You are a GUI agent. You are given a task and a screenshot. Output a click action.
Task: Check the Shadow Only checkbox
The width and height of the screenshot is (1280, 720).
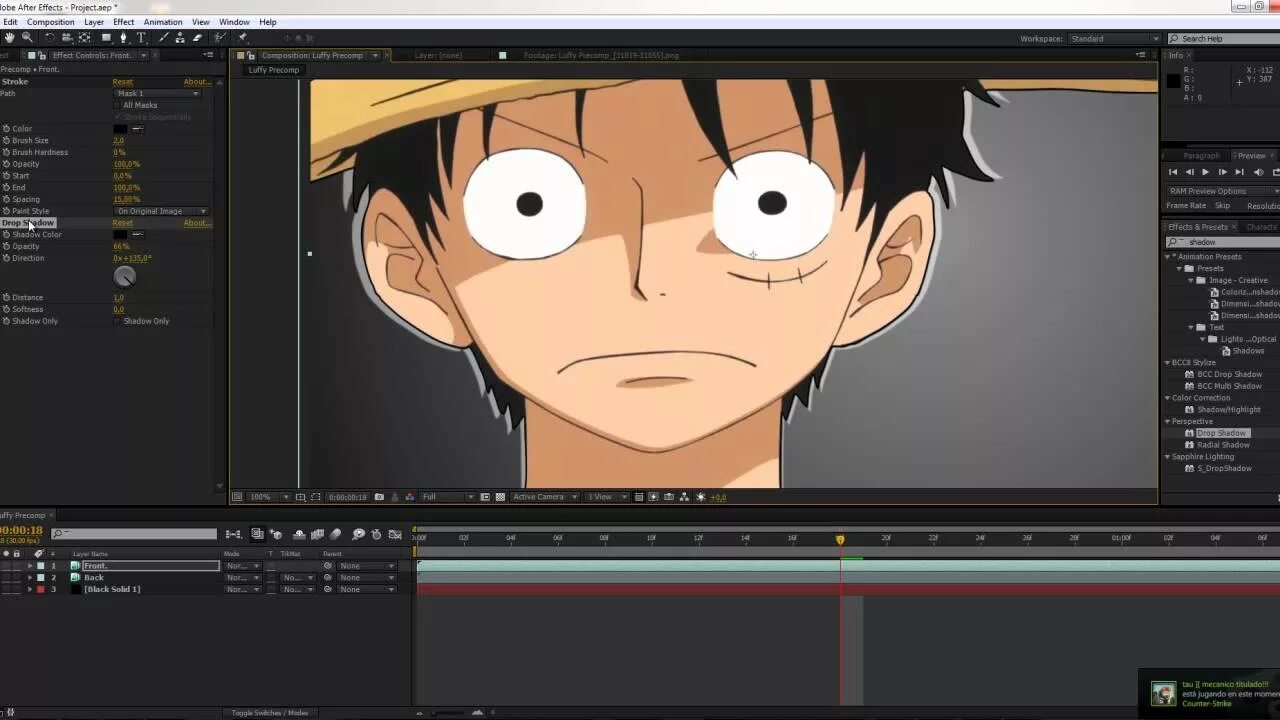[118, 321]
